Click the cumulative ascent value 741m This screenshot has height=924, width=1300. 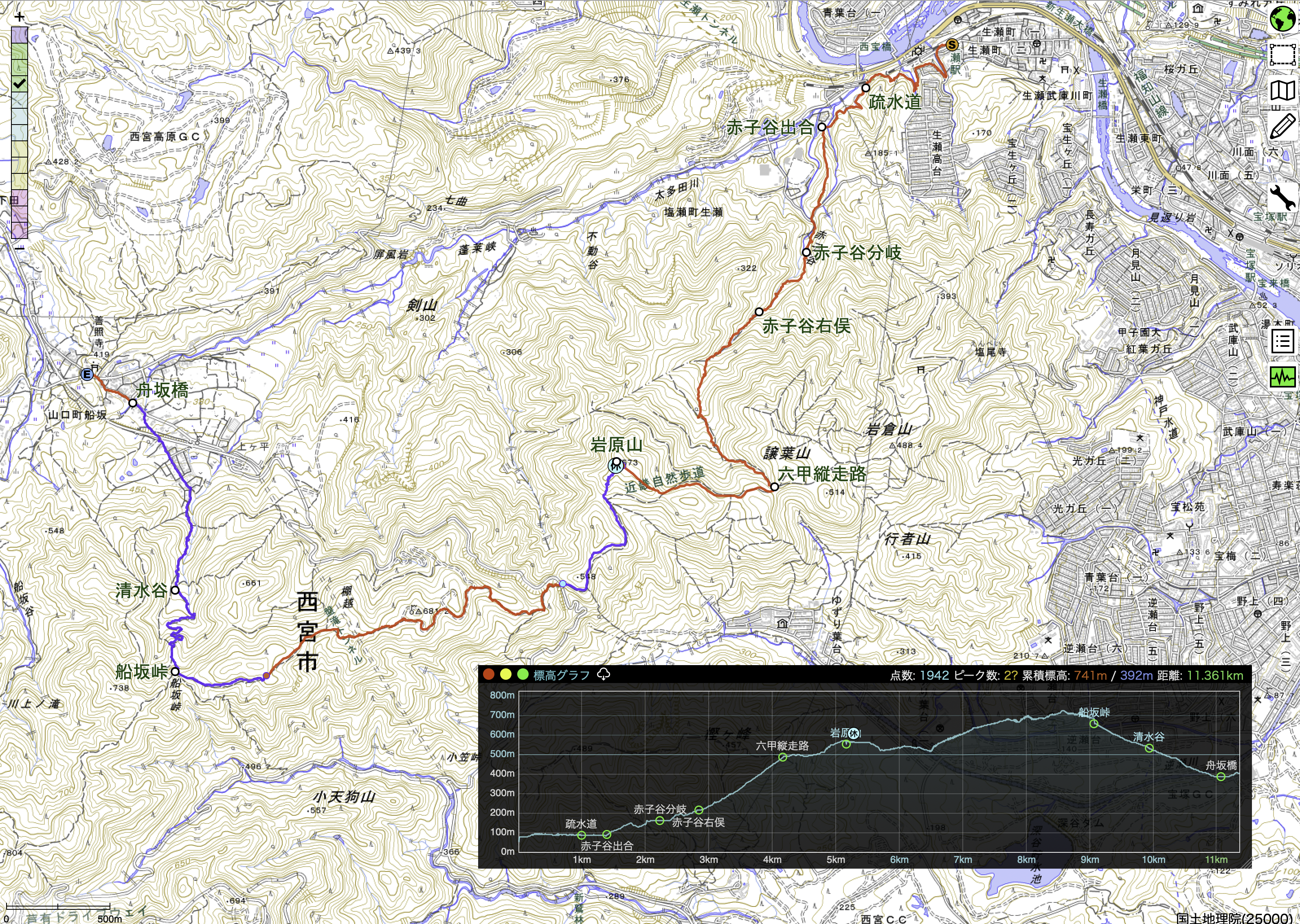coord(1091,675)
